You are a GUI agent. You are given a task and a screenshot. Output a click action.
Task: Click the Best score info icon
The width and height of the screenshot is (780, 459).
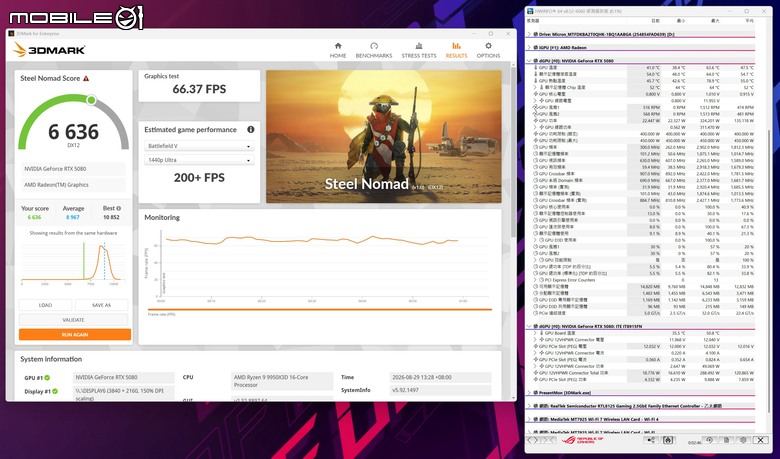coord(118,208)
